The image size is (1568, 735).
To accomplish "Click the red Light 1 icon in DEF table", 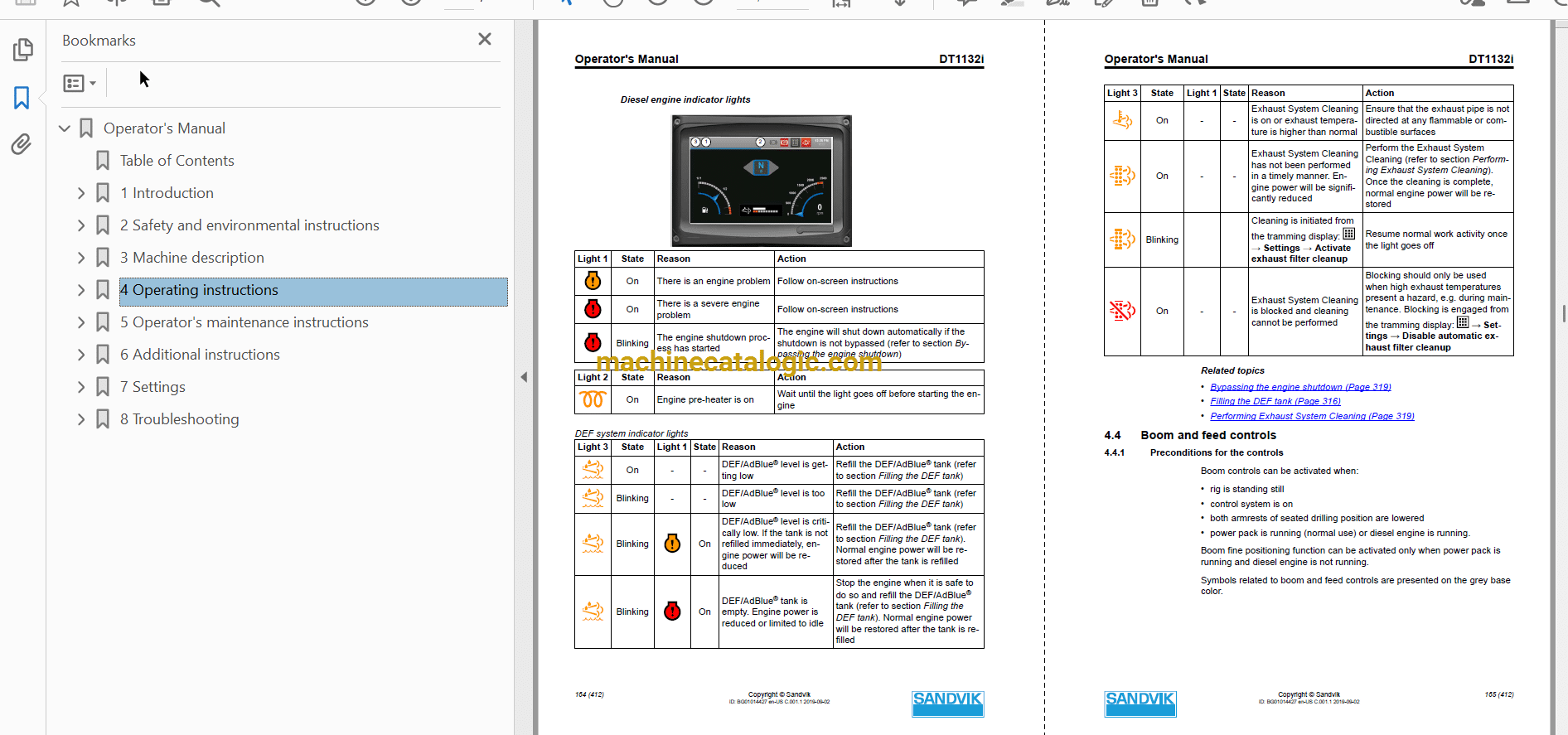I will coord(672,612).
